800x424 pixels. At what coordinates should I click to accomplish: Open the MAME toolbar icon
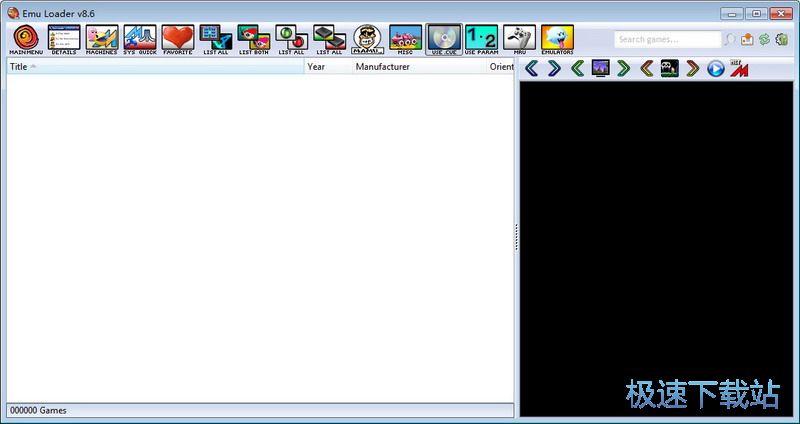tap(367, 39)
